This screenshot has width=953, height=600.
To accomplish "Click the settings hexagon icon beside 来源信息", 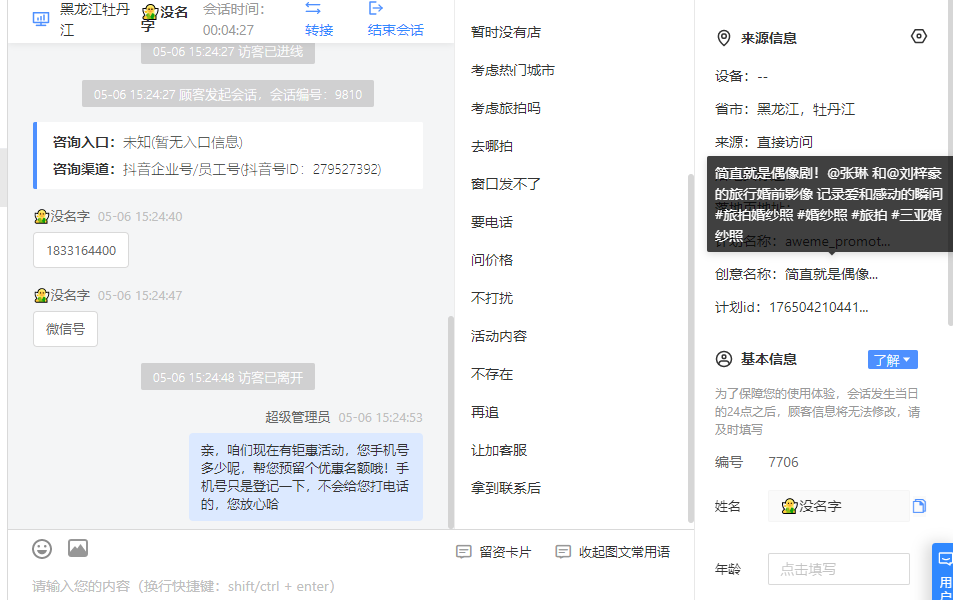I will coord(919,36).
